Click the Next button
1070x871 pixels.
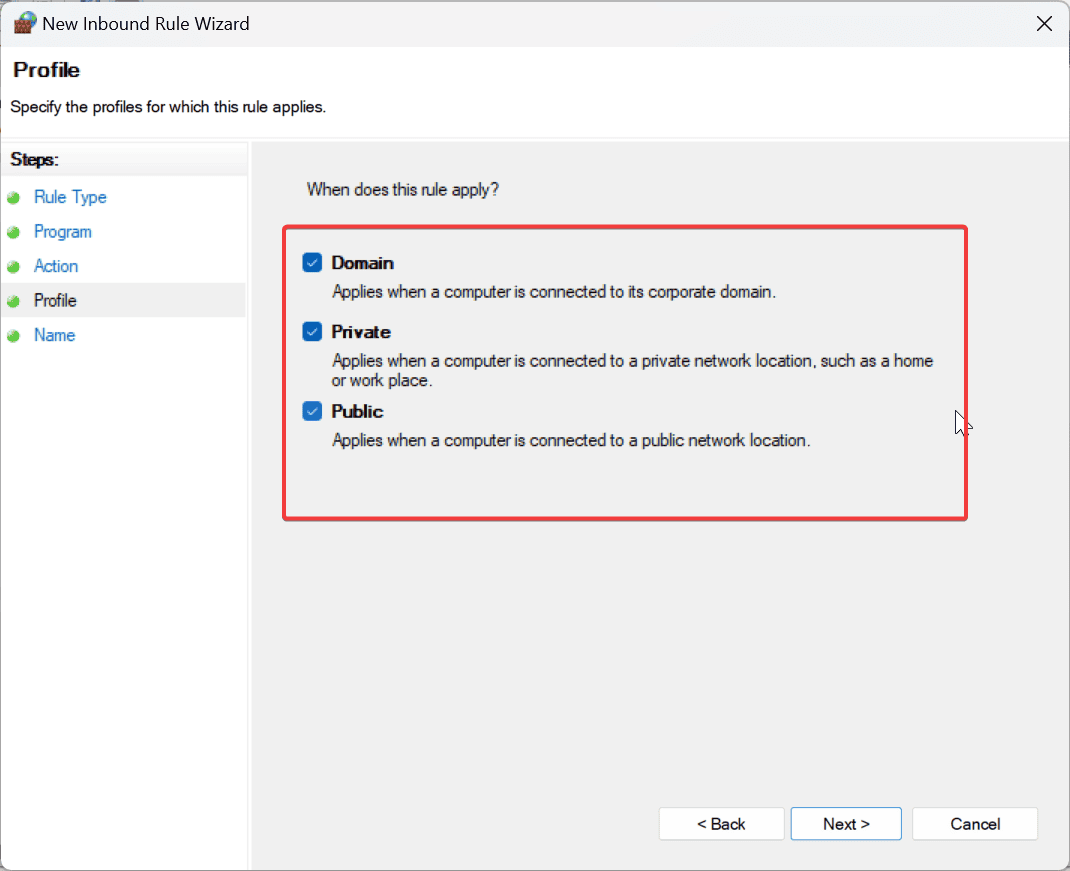point(846,824)
